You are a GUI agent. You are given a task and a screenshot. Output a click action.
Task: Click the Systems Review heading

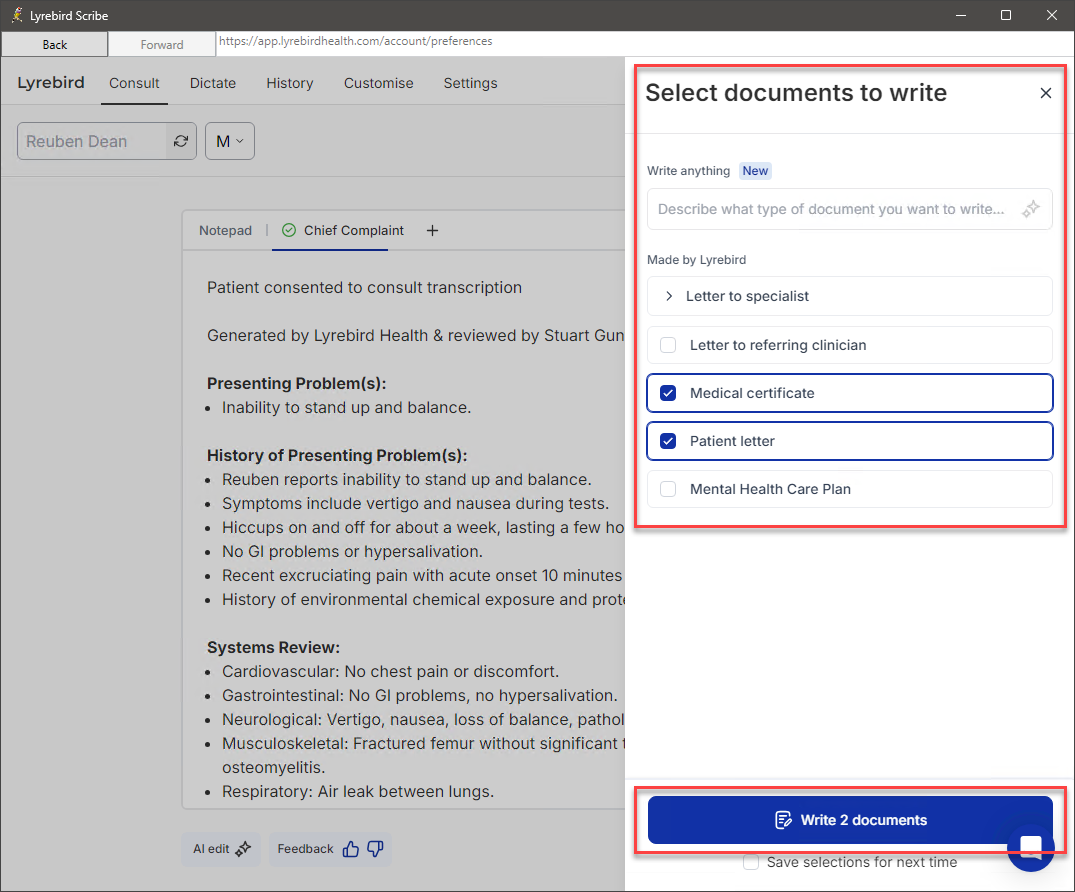274,647
